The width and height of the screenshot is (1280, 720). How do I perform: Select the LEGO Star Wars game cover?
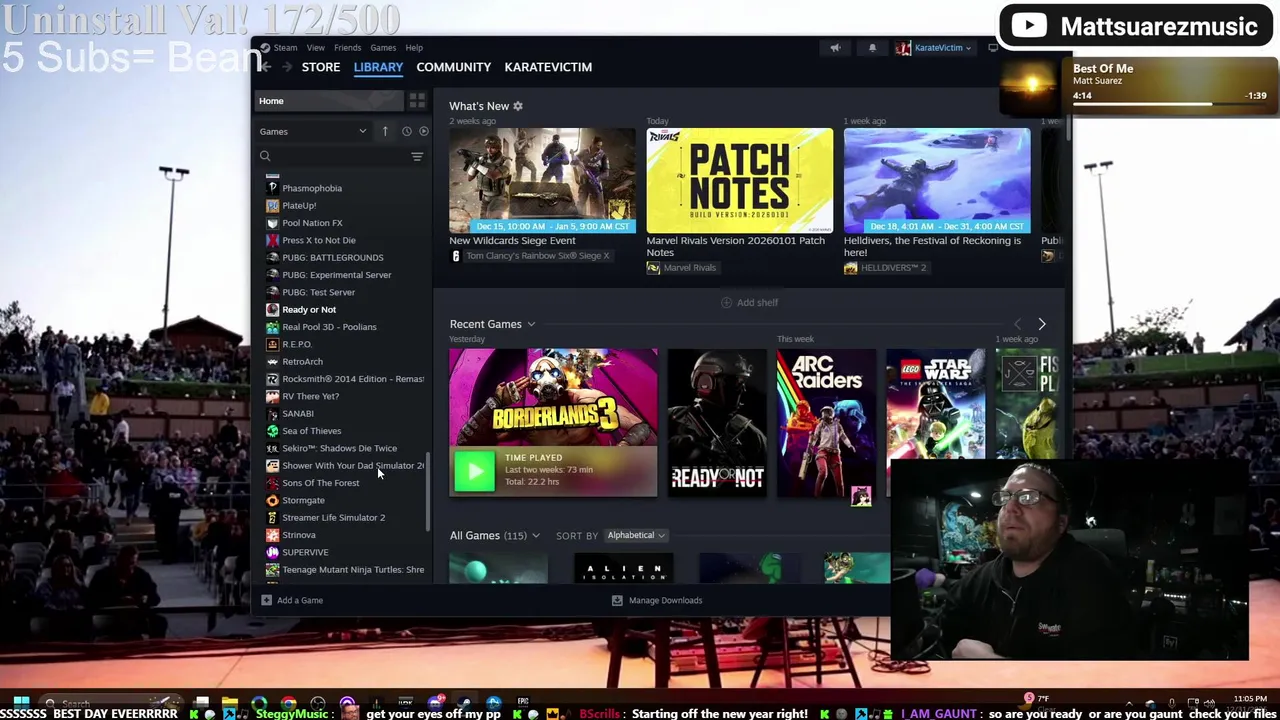tap(935, 404)
